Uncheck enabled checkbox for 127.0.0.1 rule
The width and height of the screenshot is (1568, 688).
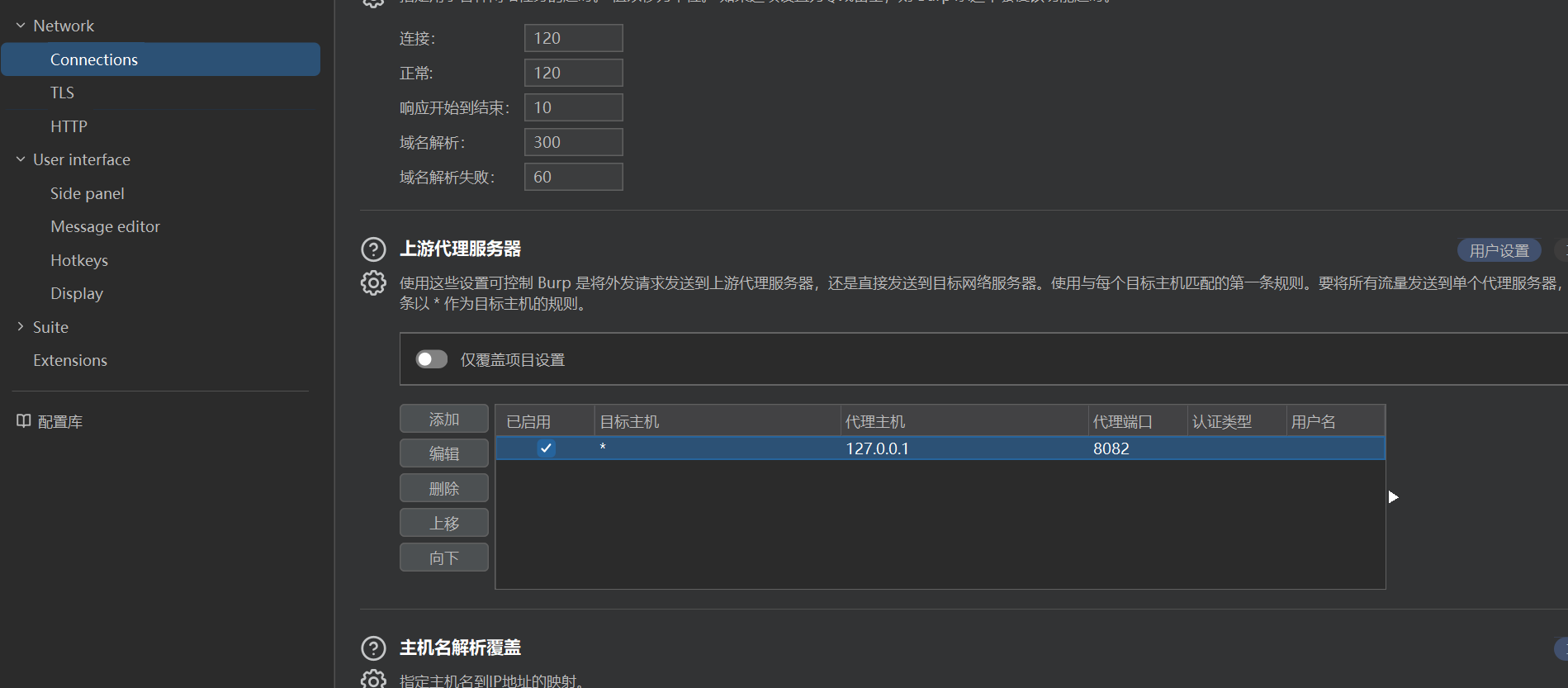[x=546, y=448]
